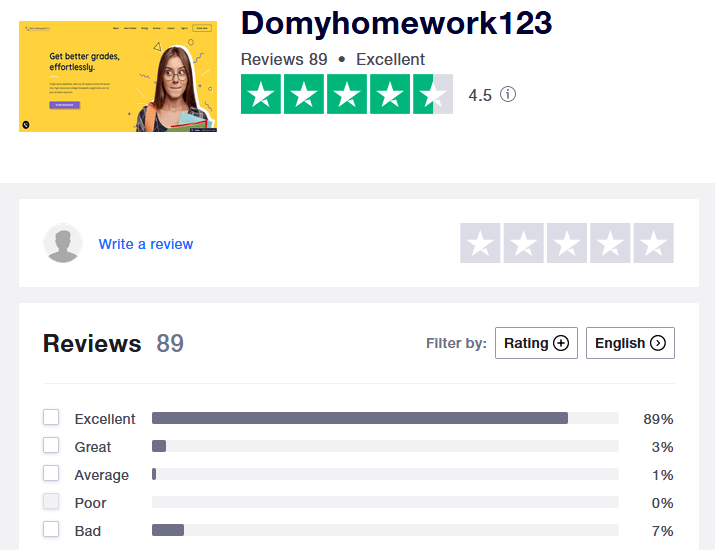The image size is (715, 550).
Task: Click the Average label in rating filters
Action: (x=102, y=475)
